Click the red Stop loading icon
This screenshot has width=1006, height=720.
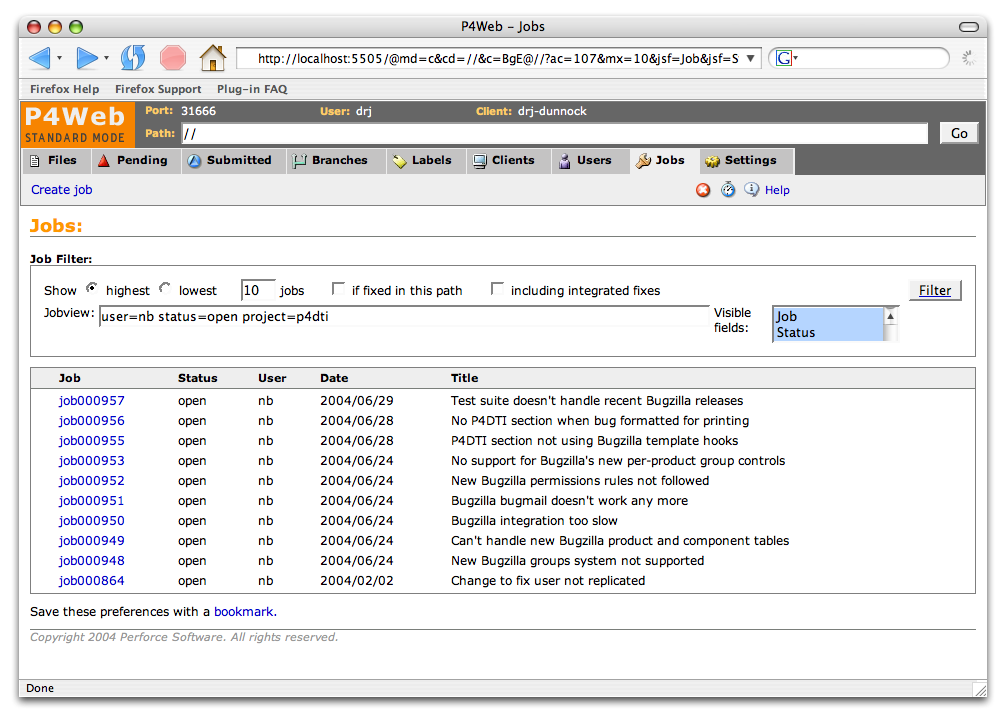173,58
